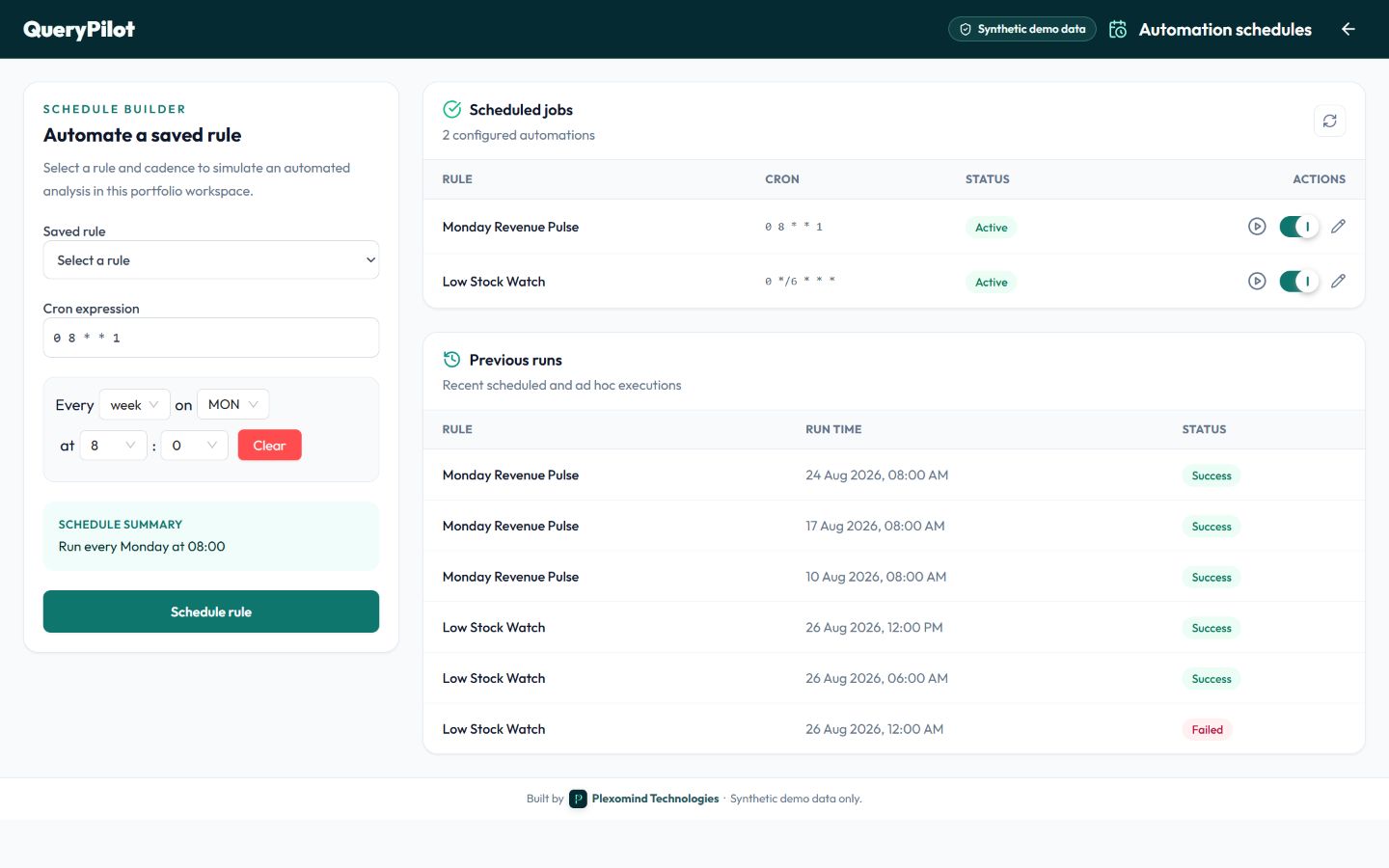Click the red Clear button
Viewport: 1389px width, 868px height.
tap(269, 446)
